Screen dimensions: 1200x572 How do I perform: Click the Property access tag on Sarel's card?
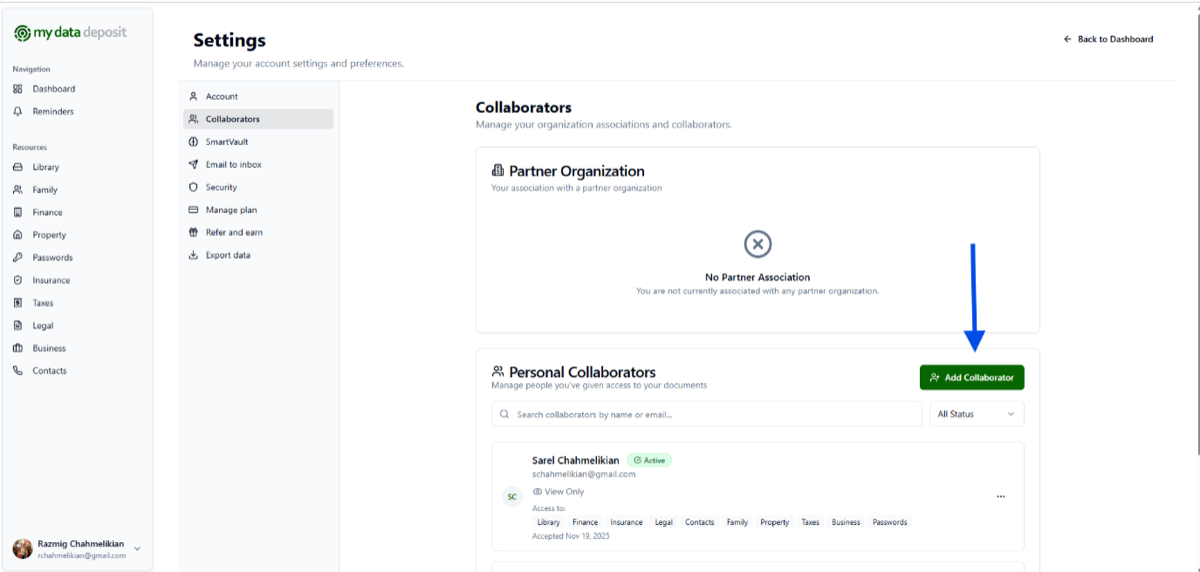click(x=775, y=522)
